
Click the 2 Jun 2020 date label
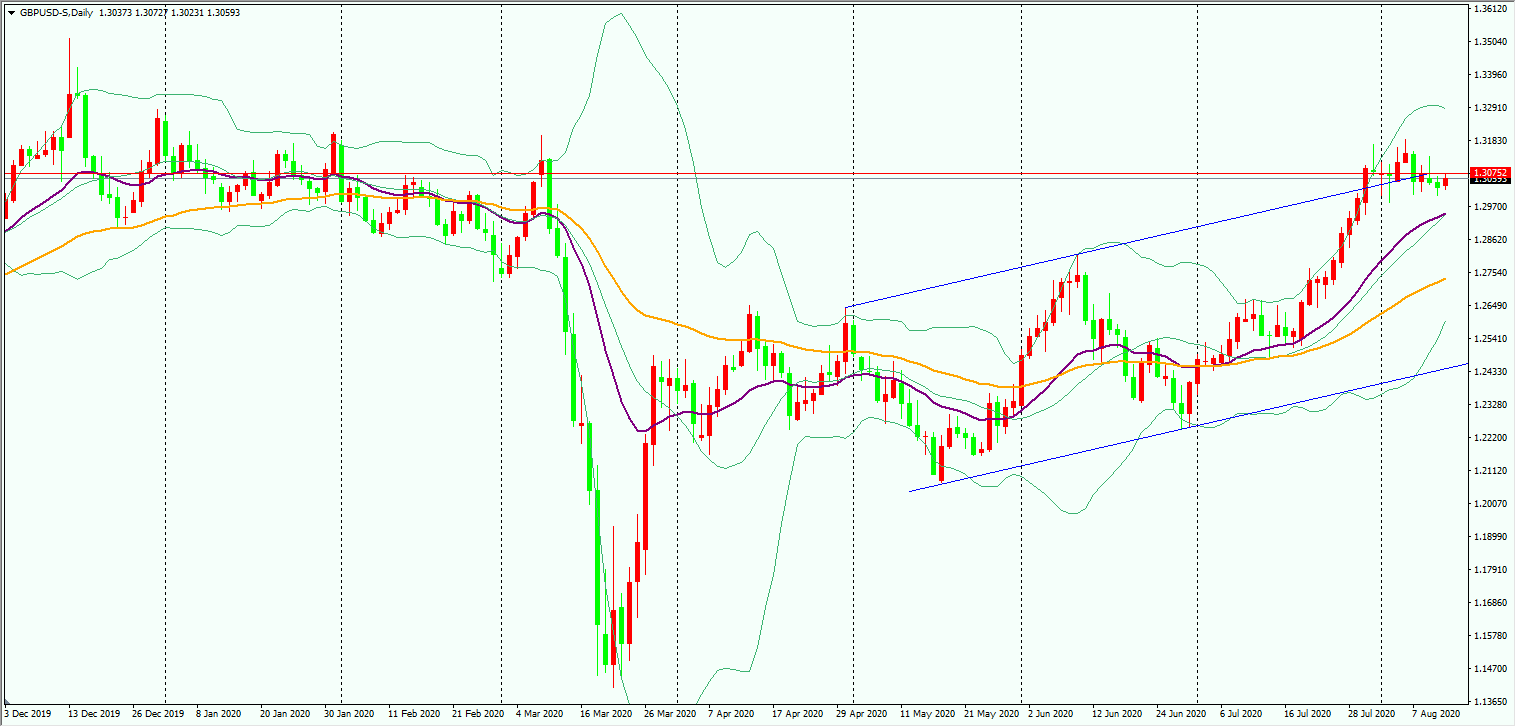1052,715
